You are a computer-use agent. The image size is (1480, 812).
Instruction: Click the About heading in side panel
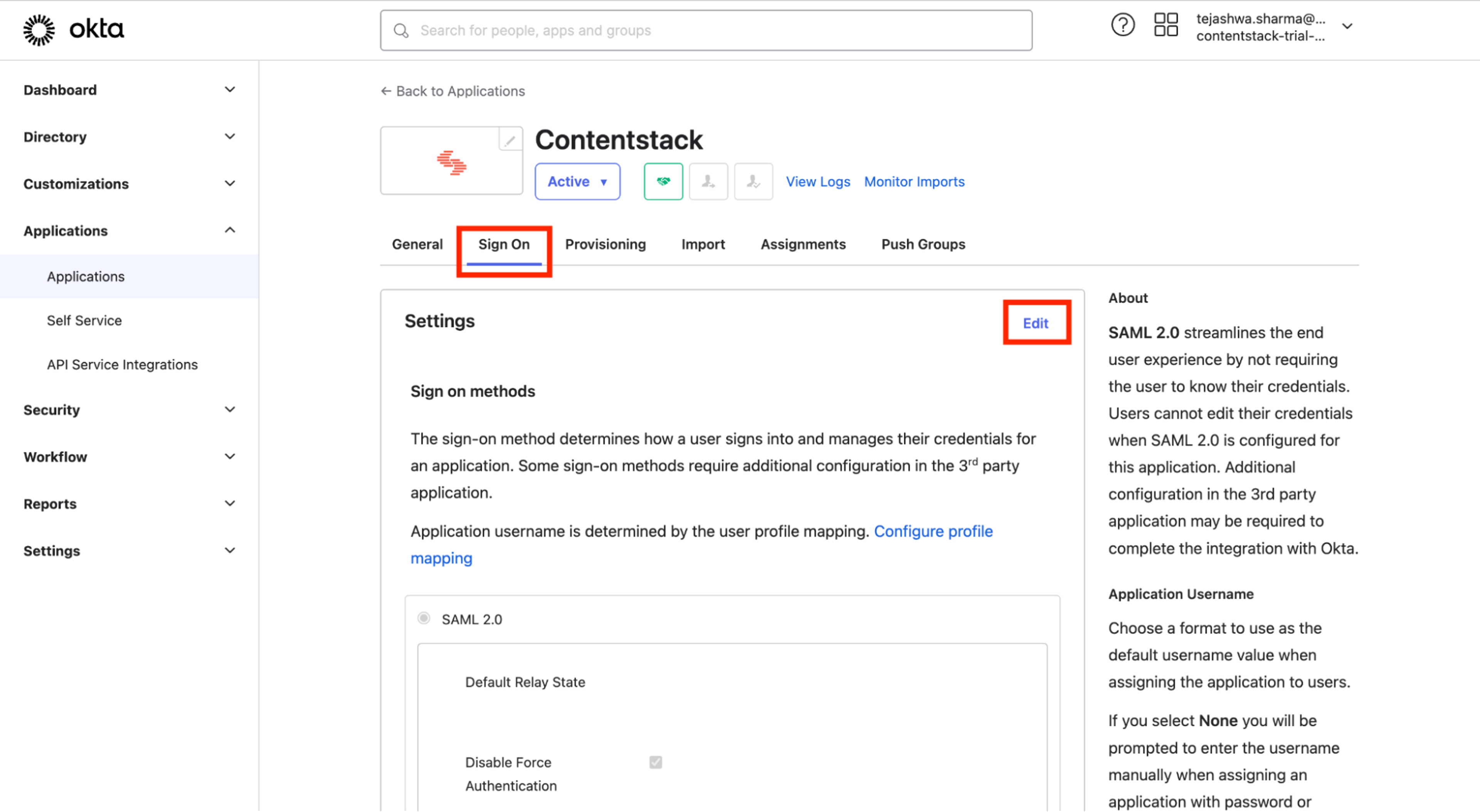coord(1128,298)
